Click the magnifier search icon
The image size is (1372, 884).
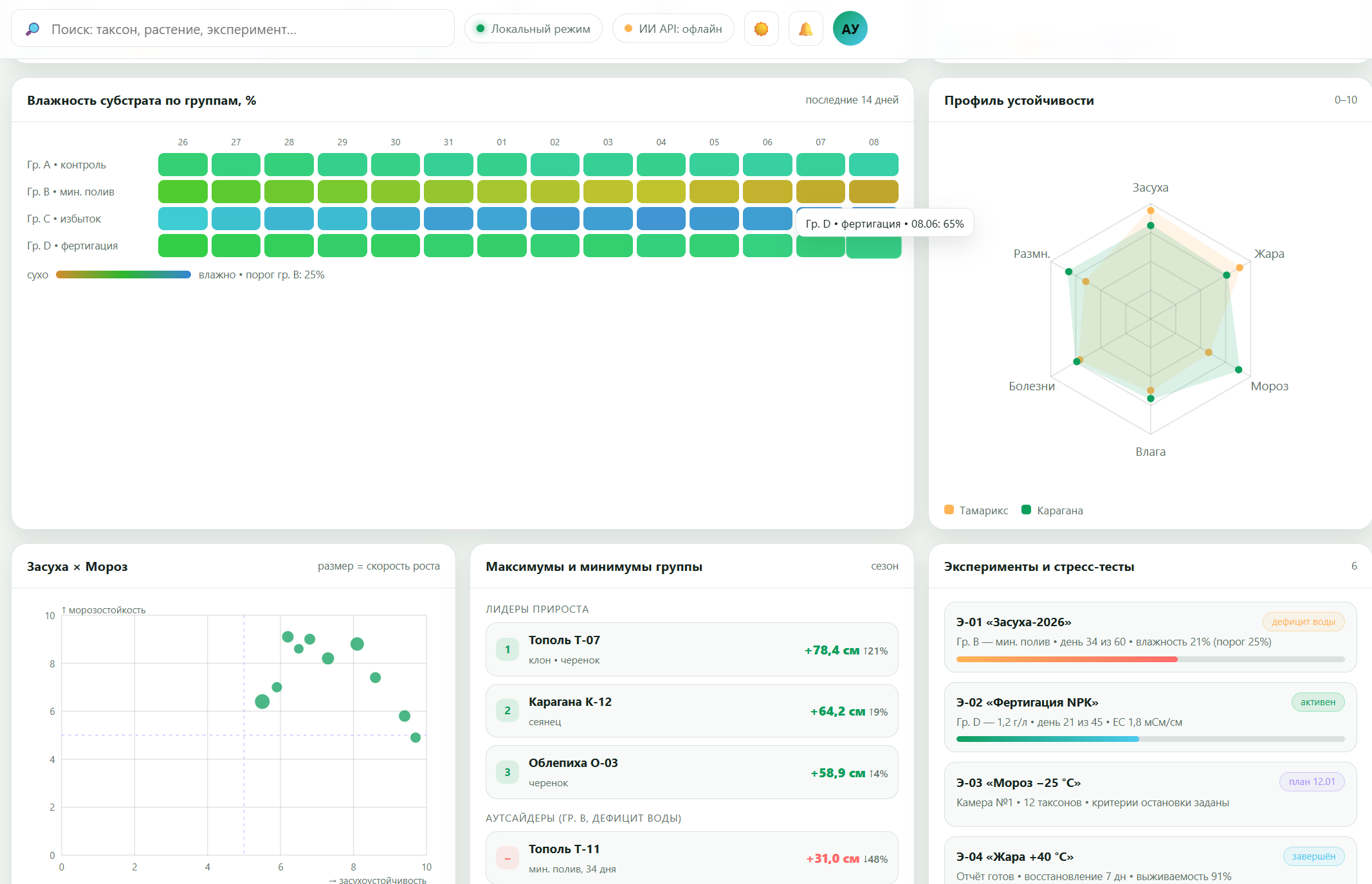tap(33, 29)
